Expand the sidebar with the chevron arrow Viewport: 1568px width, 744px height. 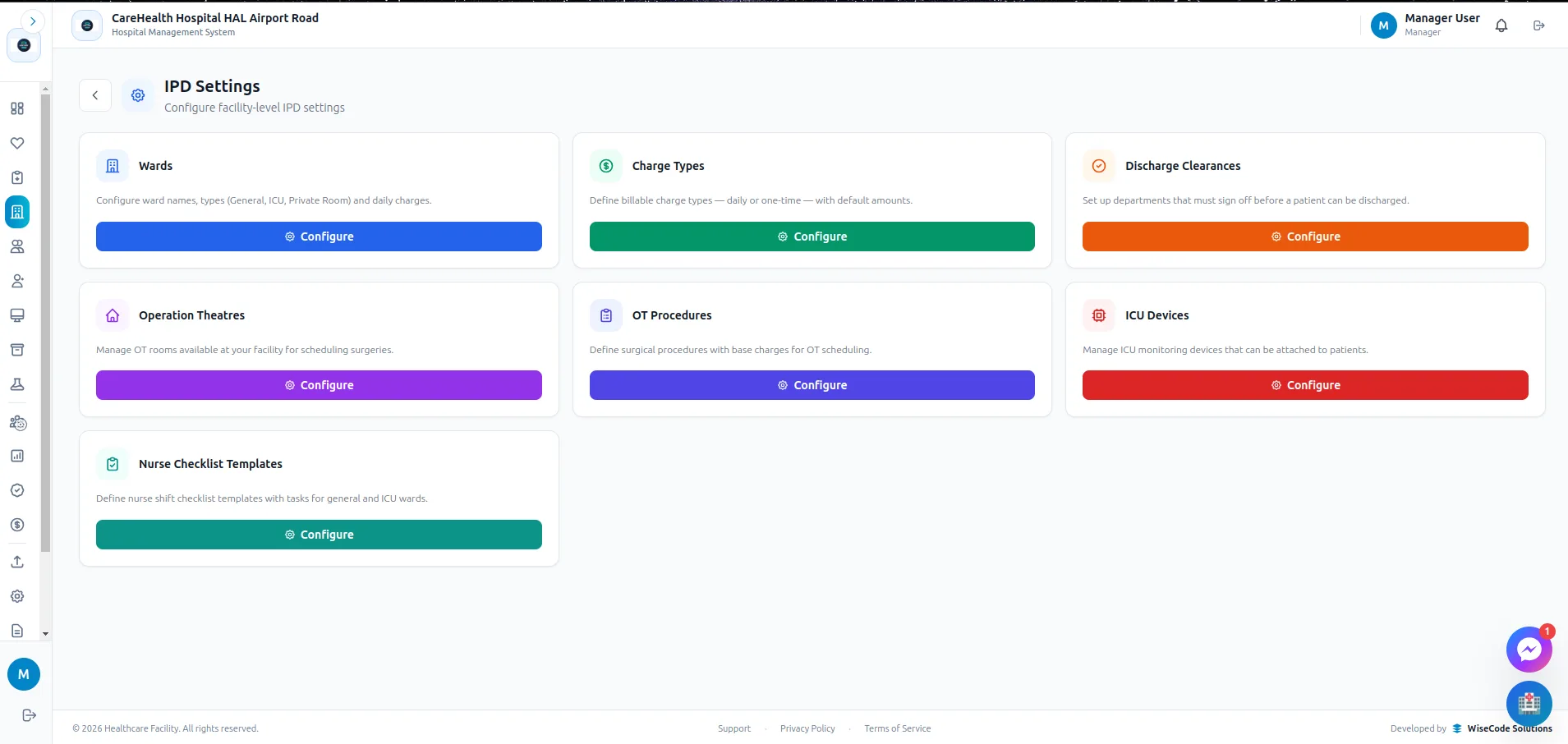32,21
